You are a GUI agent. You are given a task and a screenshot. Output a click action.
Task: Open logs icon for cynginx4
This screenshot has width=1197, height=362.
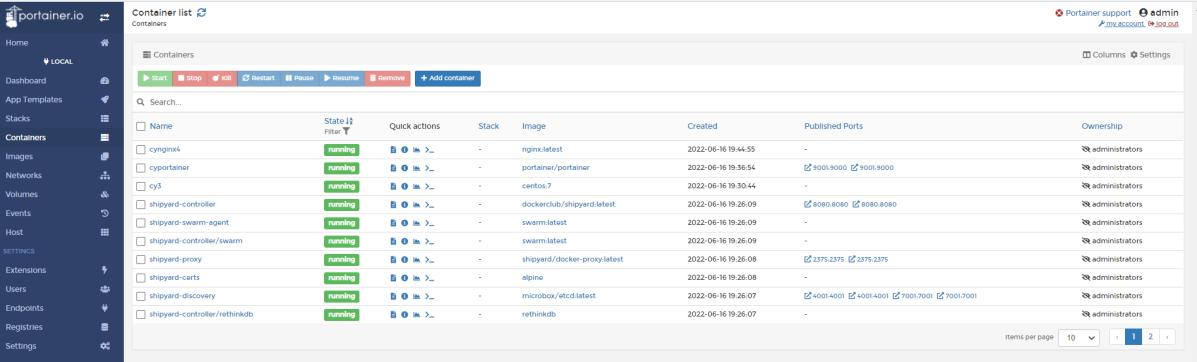[x=392, y=150]
